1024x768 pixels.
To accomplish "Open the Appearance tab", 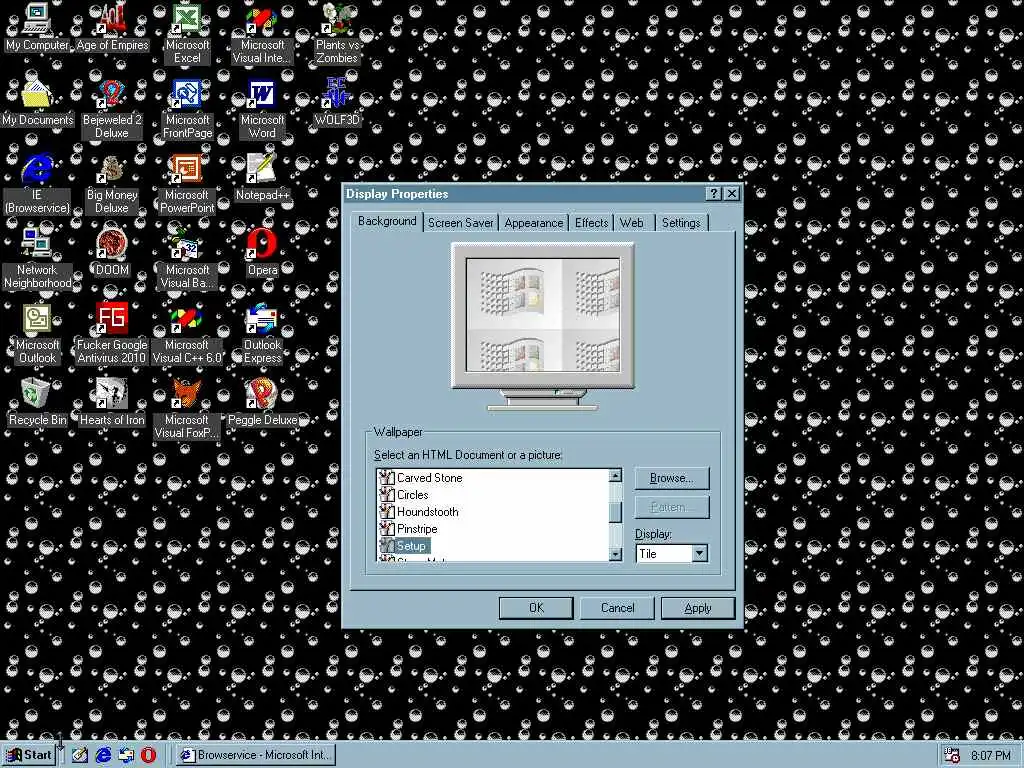I will click(534, 223).
